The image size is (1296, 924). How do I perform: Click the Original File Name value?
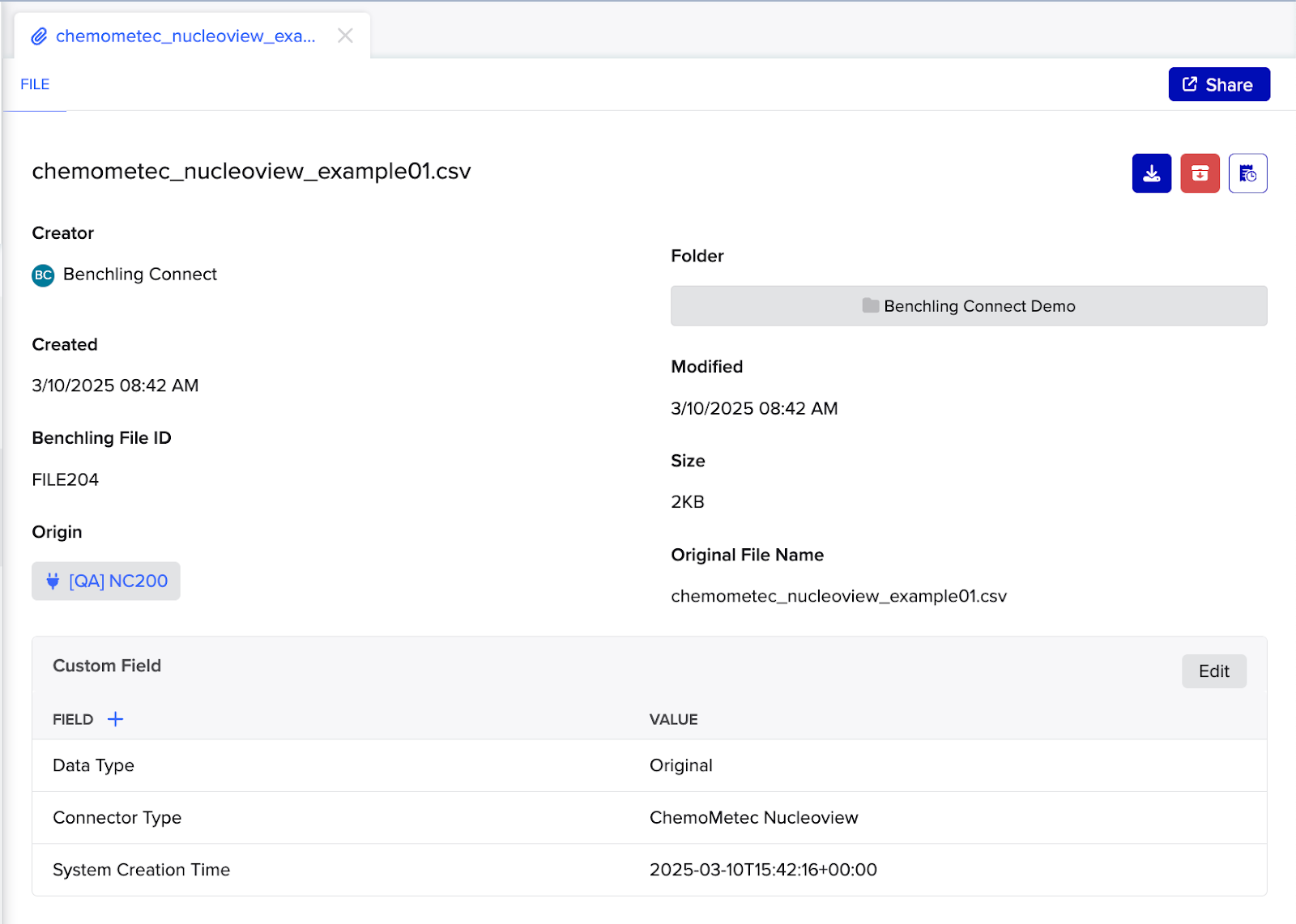tap(838, 597)
